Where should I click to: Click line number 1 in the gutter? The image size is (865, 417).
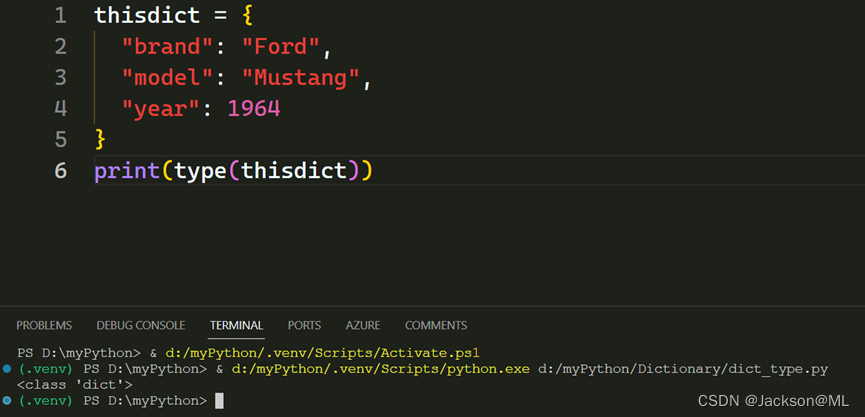tap(61, 16)
